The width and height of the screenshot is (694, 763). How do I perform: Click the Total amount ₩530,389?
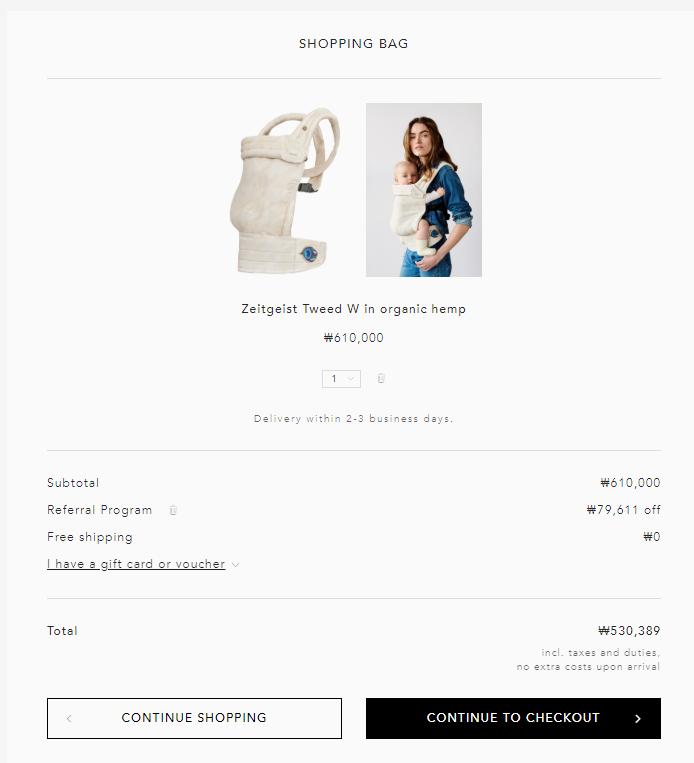tap(629, 631)
